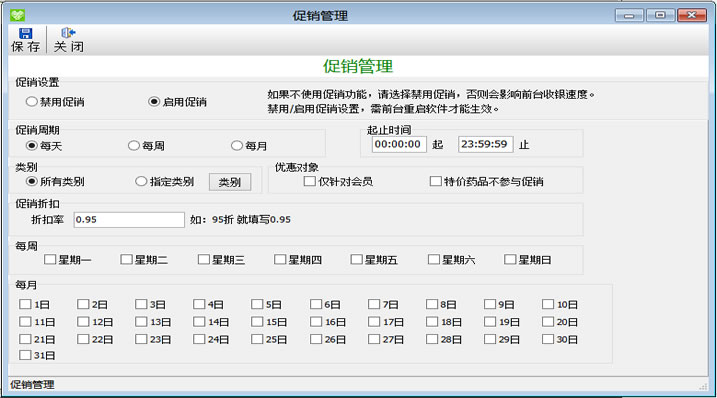This screenshot has width=717, height=398.
Task: Click the start time 00:00:00 field
Action: point(399,144)
